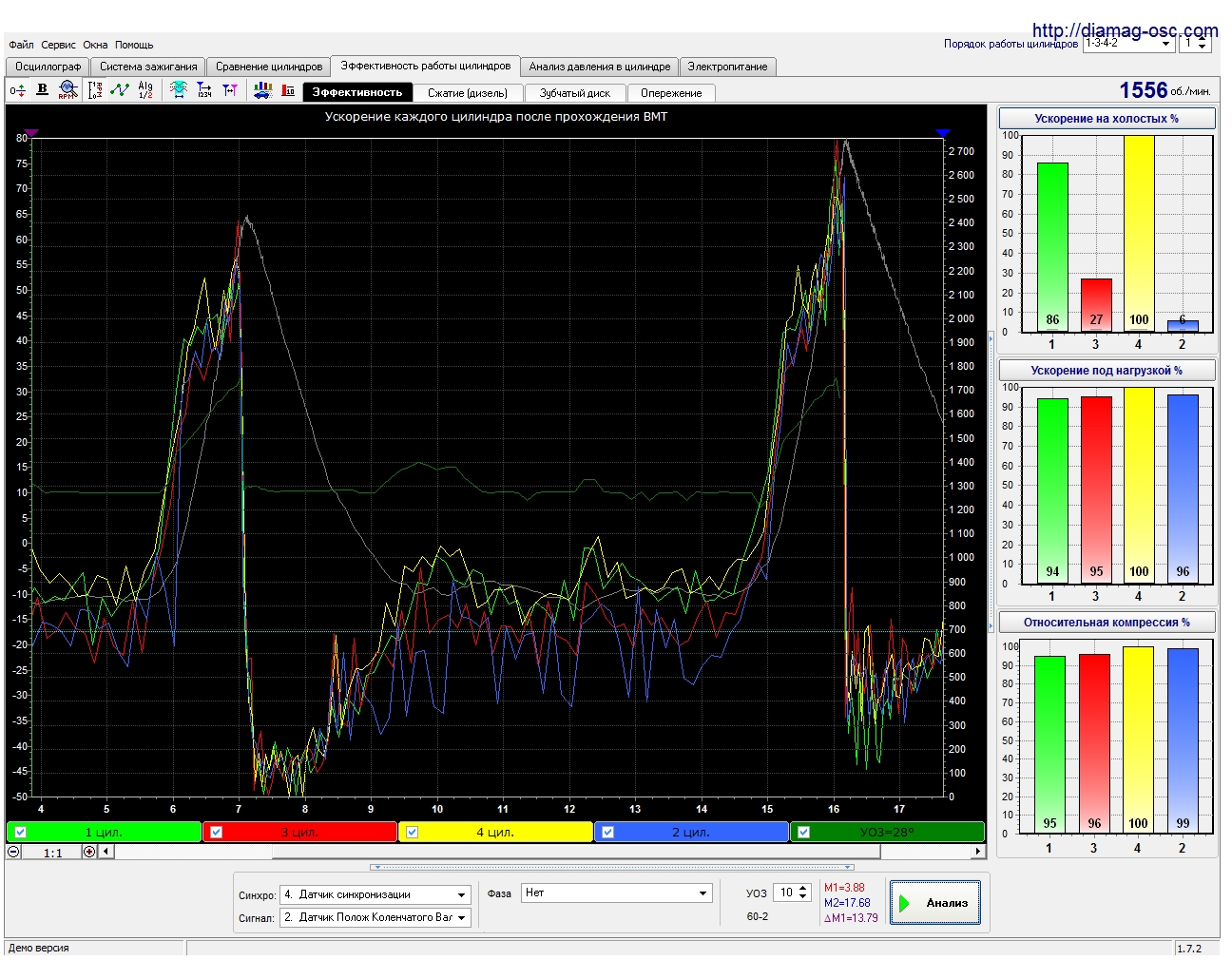Click the ΔM1=13.79 marker value

coord(851,918)
